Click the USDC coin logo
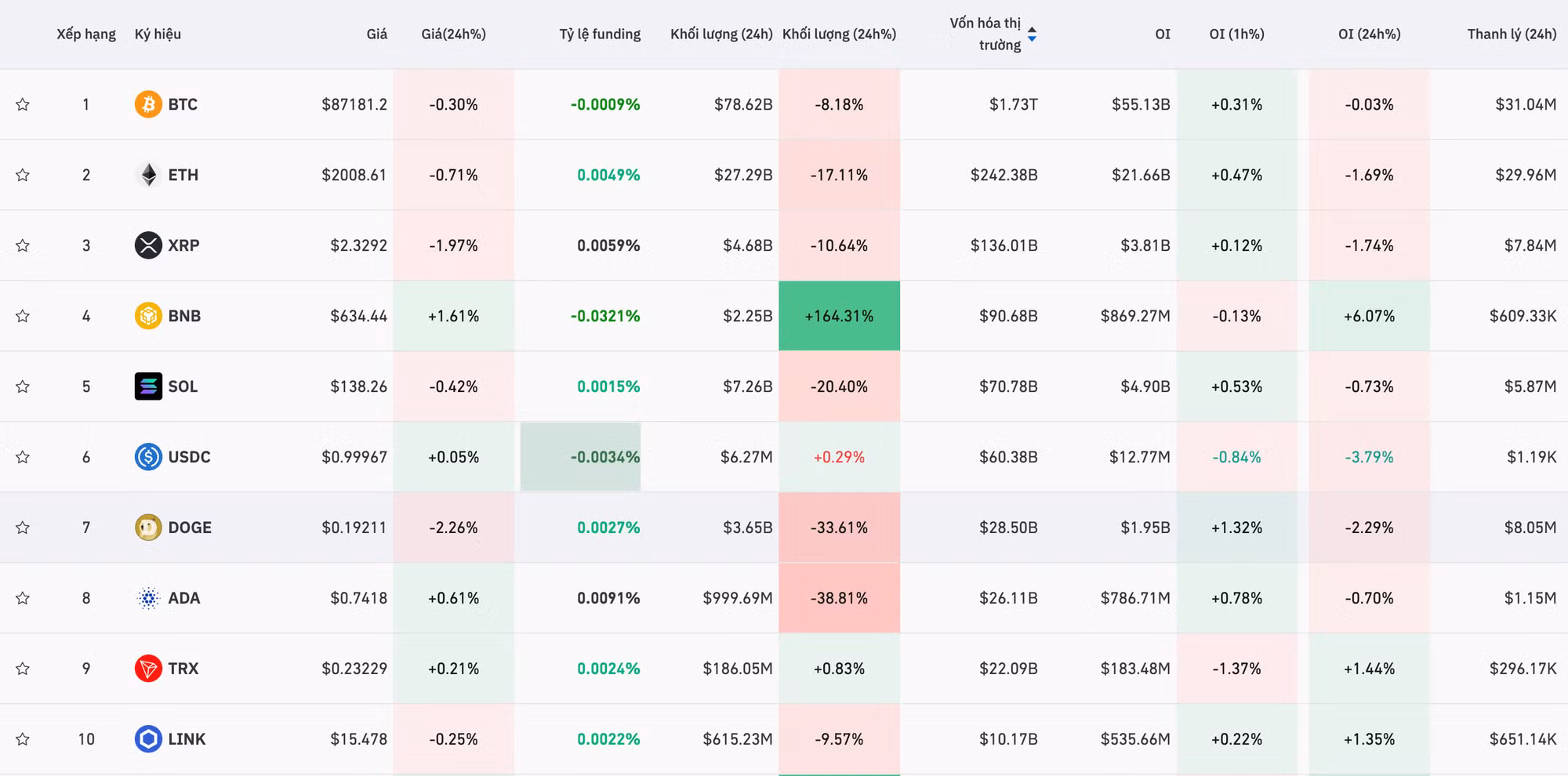Image resolution: width=1568 pixels, height=776 pixels. tap(148, 457)
